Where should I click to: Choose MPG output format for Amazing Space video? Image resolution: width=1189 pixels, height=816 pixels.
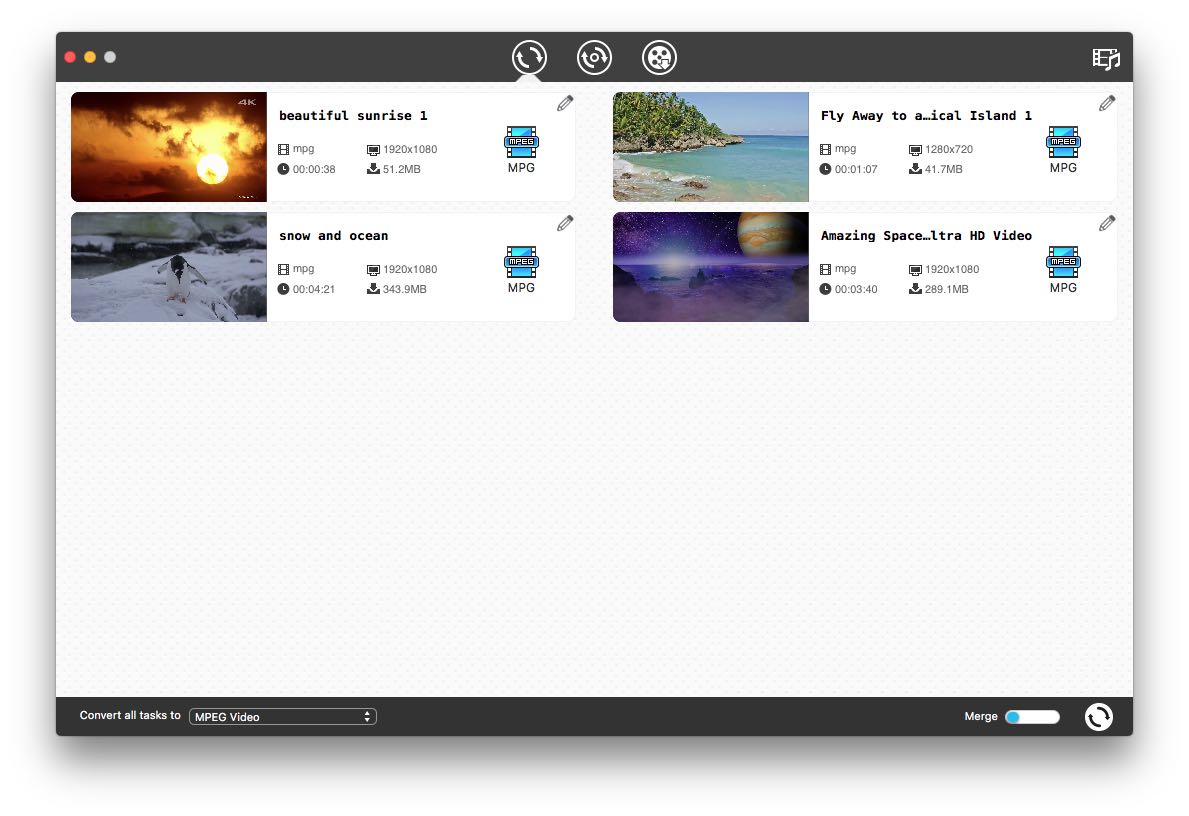pyautogui.click(x=1063, y=270)
